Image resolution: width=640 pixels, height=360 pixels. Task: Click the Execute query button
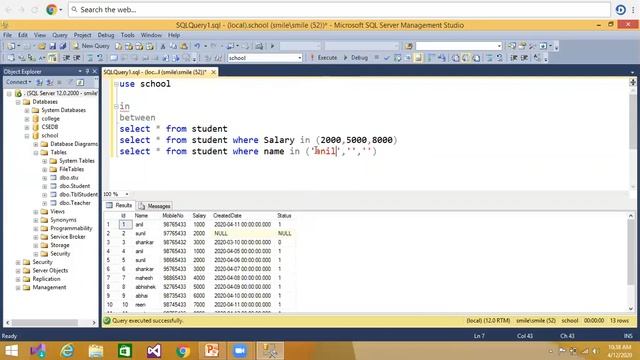pyautogui.click(x=324, y=58)
